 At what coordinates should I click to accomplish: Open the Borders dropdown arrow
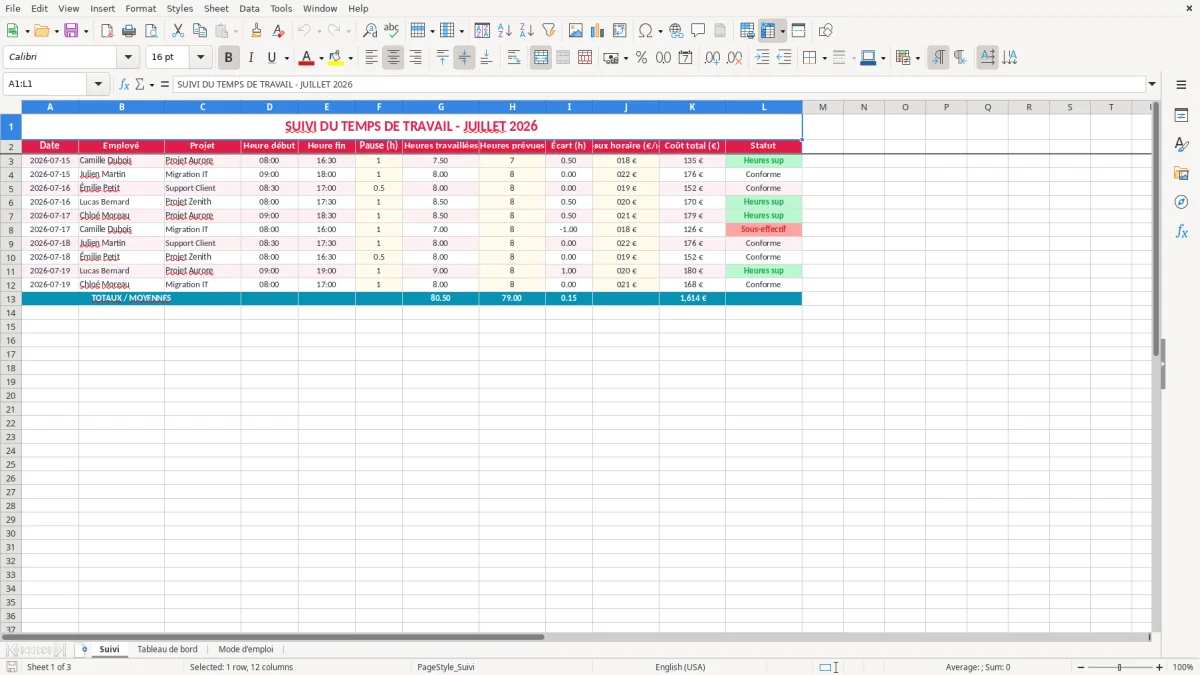824,58
